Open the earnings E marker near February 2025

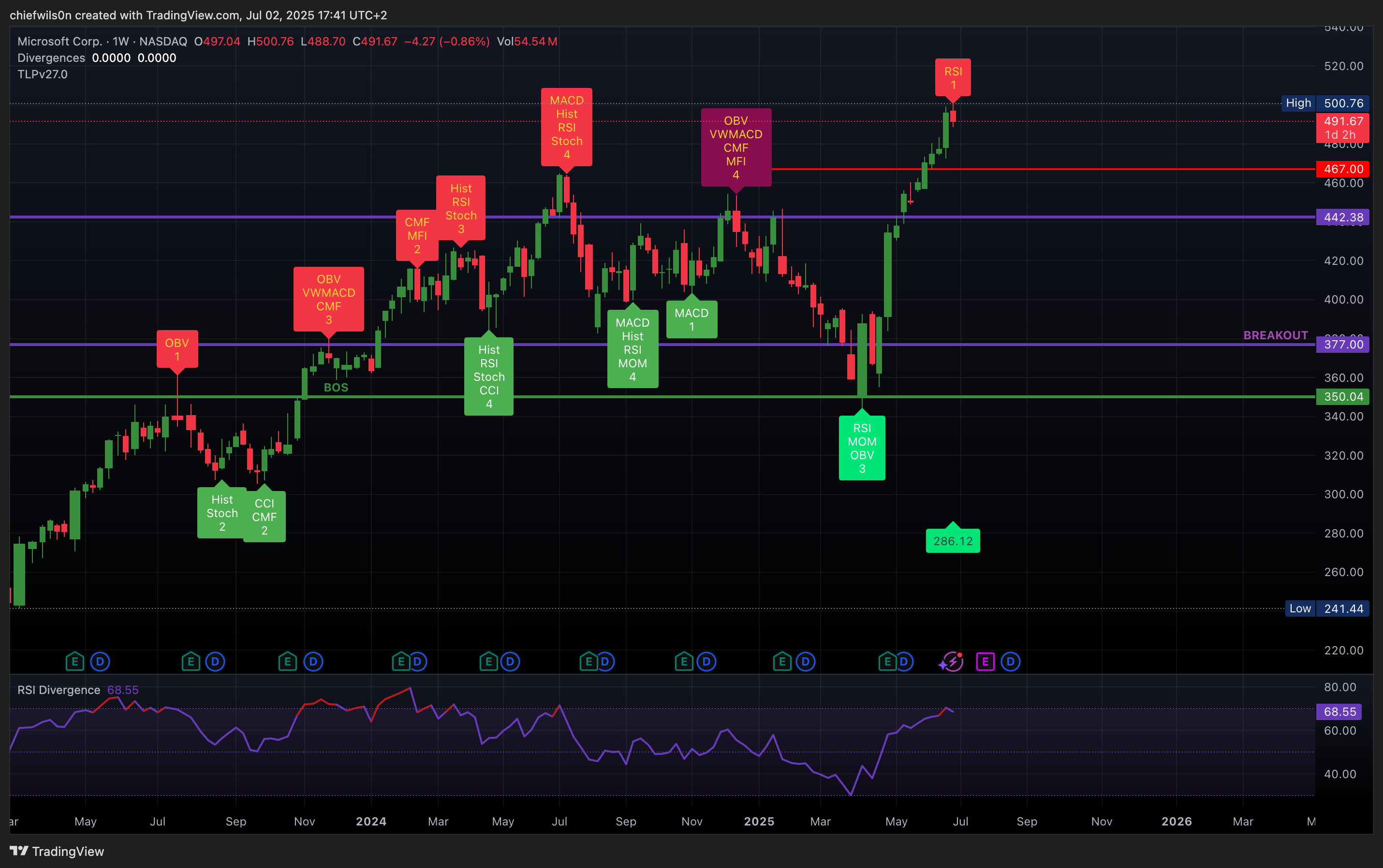pos(781,662)
